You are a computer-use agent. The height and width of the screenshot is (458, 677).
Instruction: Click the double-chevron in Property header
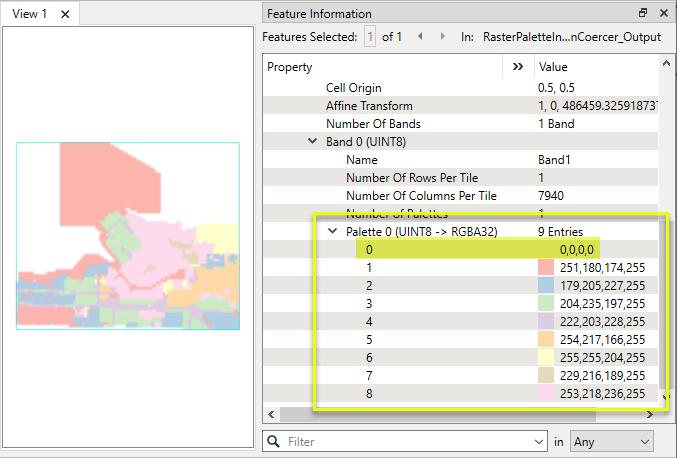click(x=517, y=67)
